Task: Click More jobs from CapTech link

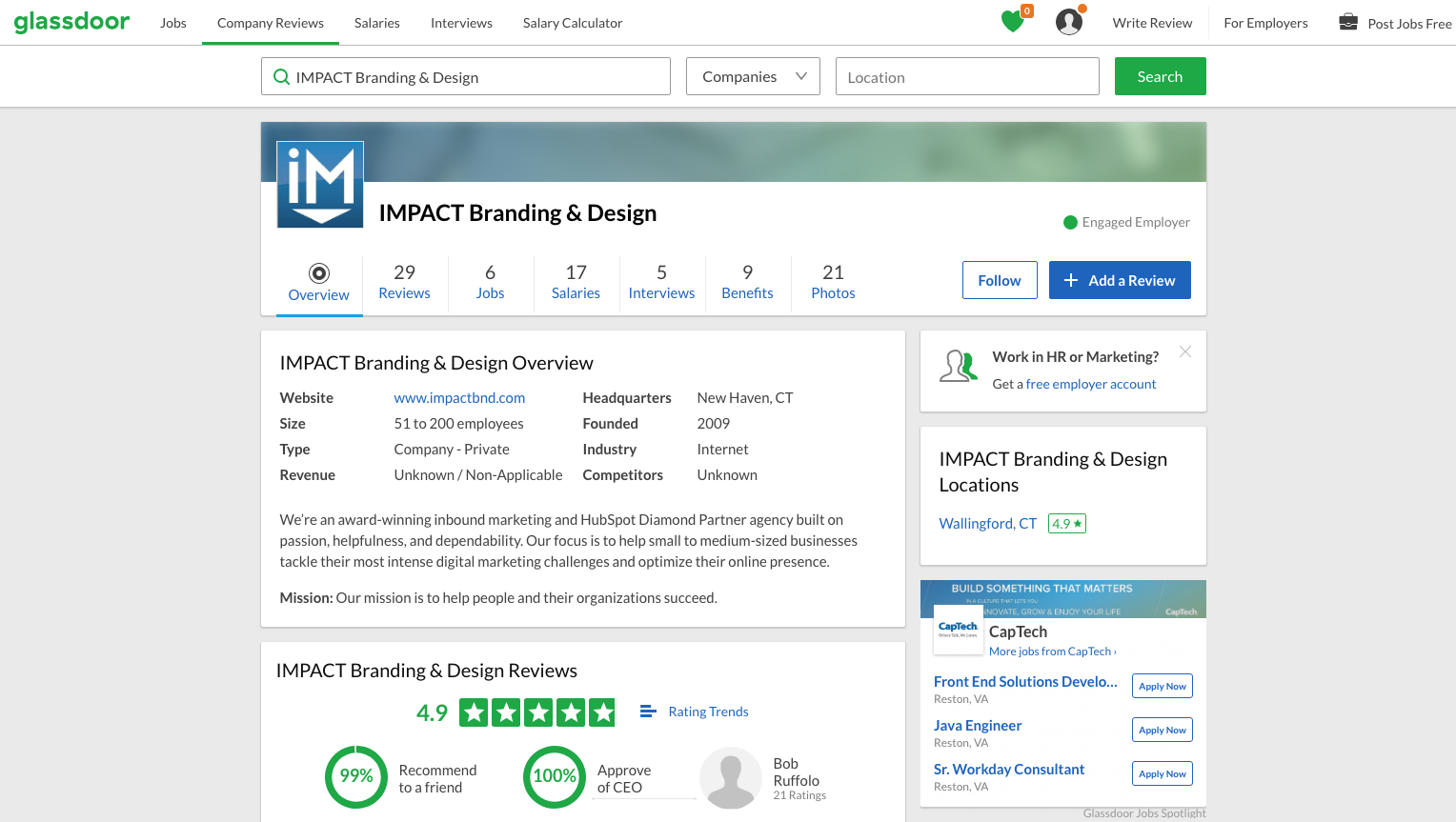Action: [1052, 652]
